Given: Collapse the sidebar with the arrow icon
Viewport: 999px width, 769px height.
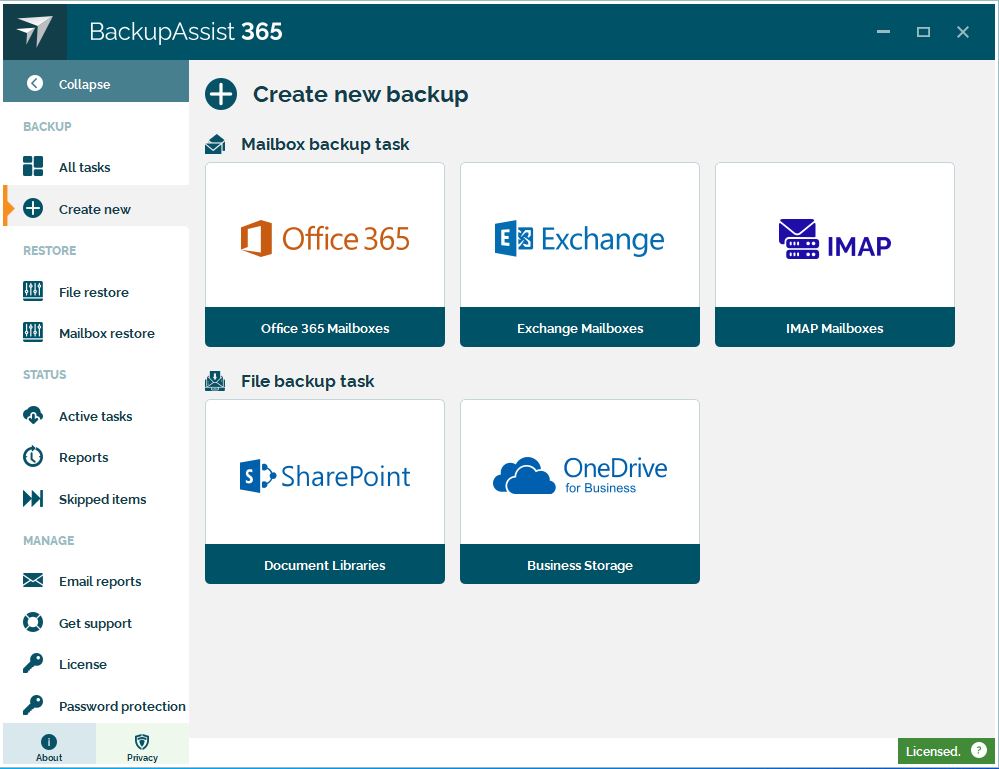Looking at the screenshot, I should tap(35, 83).
